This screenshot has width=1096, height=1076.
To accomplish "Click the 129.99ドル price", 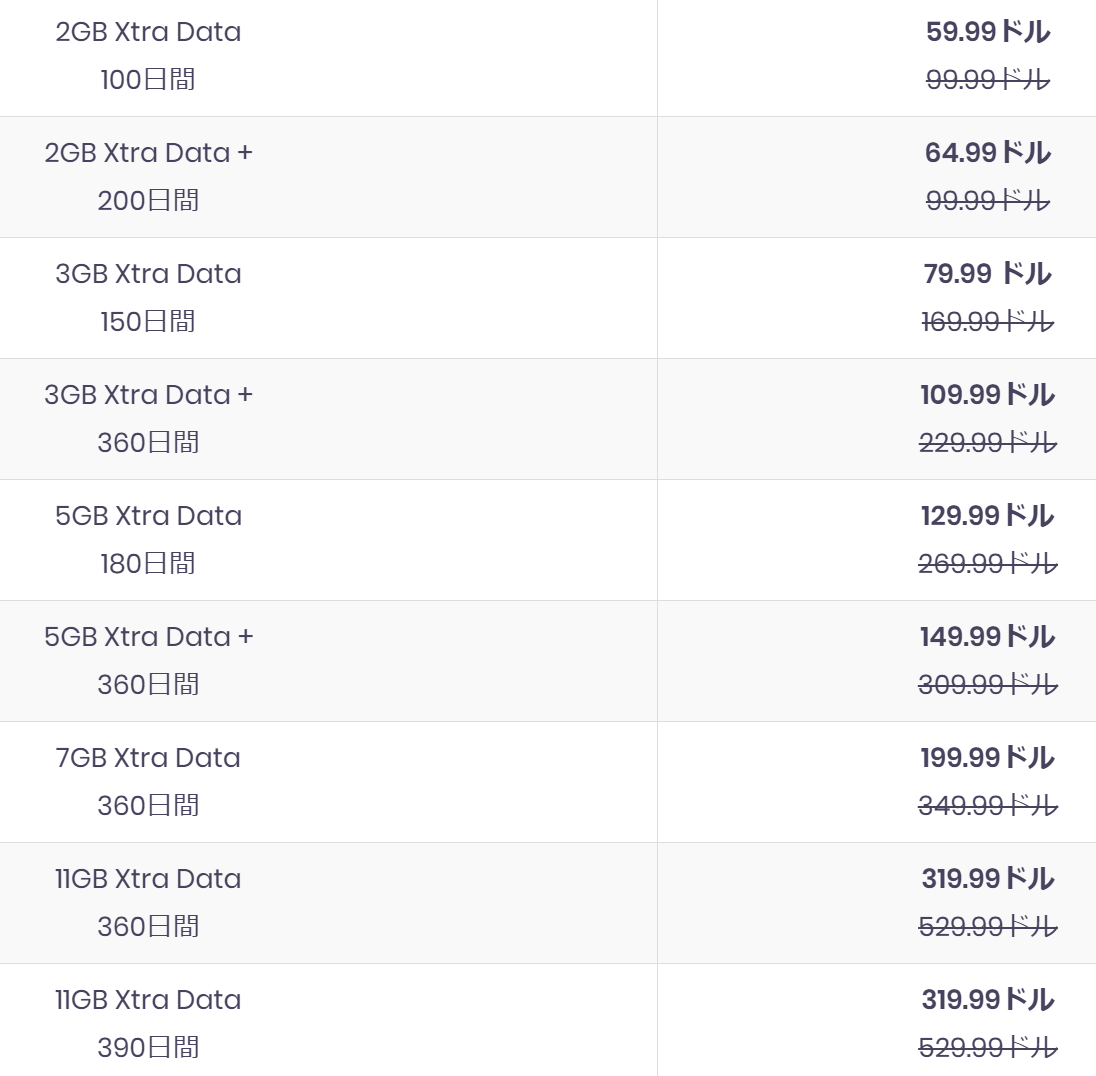I will coord(988,516).
